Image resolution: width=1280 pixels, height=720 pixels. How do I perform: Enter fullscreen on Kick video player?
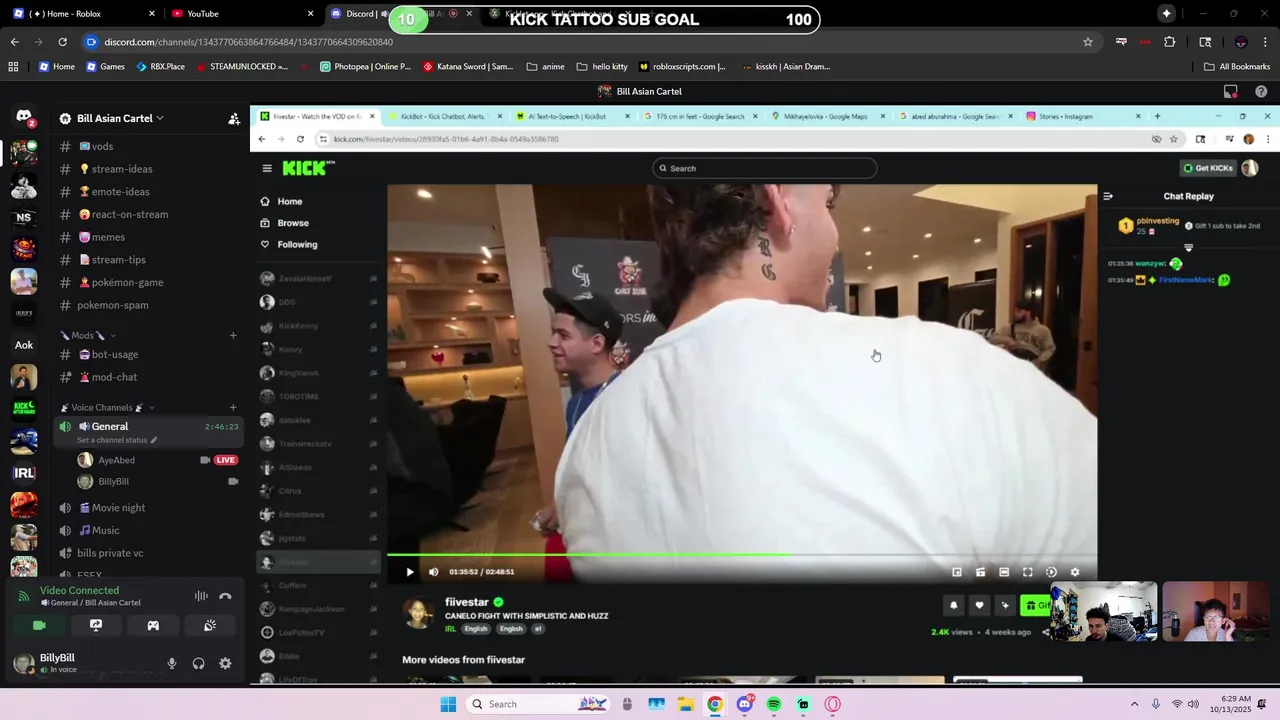(x=1027, y=572)
